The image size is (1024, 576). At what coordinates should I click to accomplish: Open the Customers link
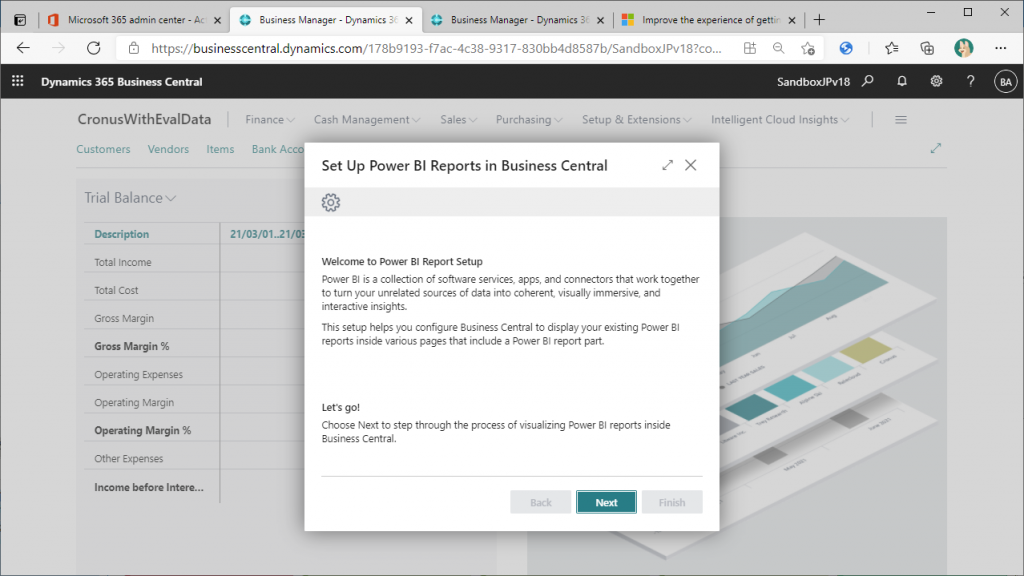click(x=103, y=149)
